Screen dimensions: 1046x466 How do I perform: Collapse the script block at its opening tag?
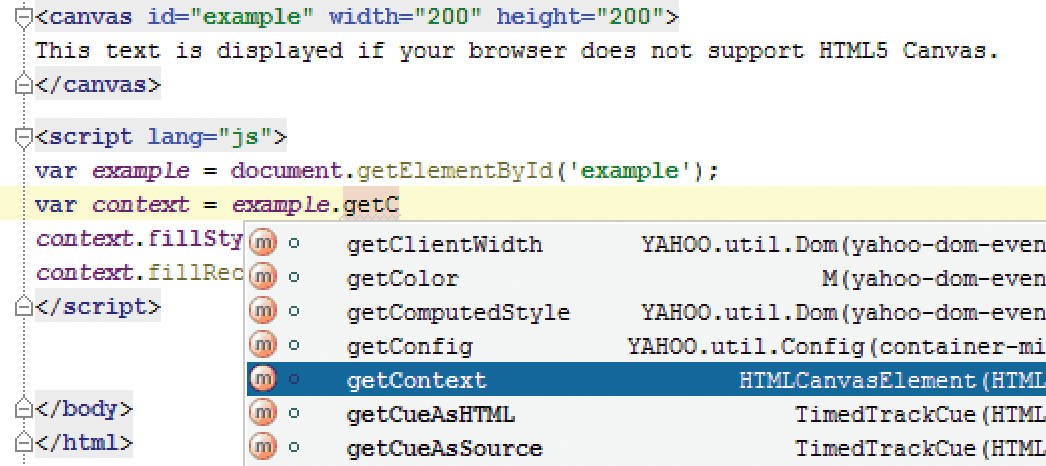[25, 136]
